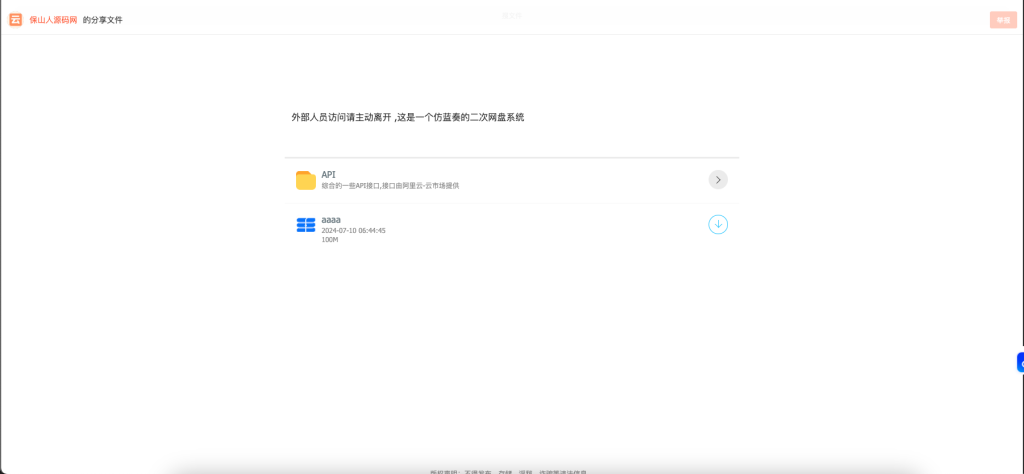Click the 2024-07-10 06:44:45 timestamp
Image resolution: width=1024 pixels, height=474 pixels.
click(x=353, y=230)
